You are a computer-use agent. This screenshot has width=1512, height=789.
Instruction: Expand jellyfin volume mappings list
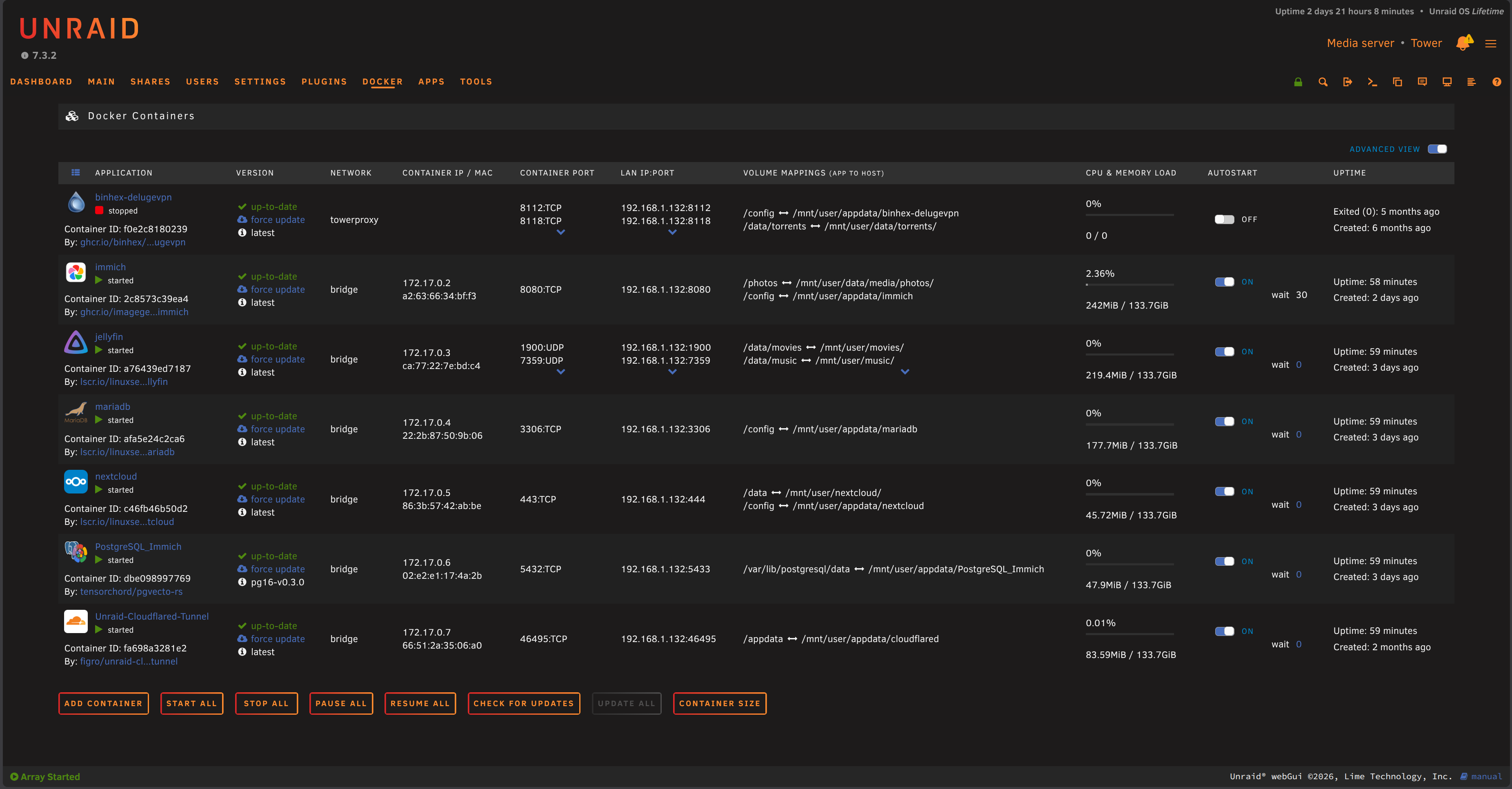click(905, 372)
